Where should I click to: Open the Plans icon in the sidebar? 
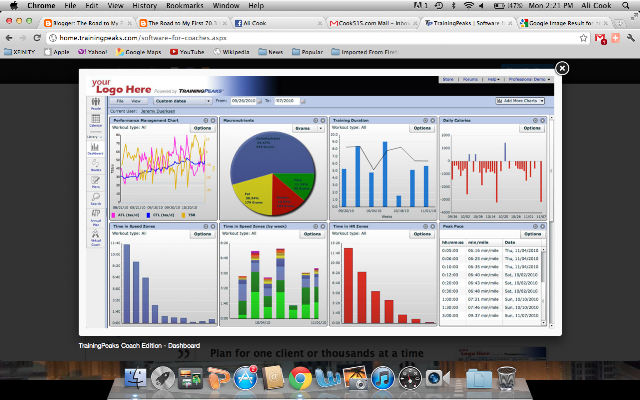click(x=96, y=182)
